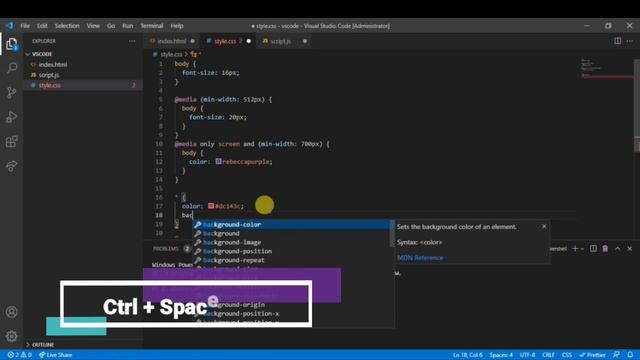Open the Source Control view
The height and width of the screenshot is (360, 640).
12,92
